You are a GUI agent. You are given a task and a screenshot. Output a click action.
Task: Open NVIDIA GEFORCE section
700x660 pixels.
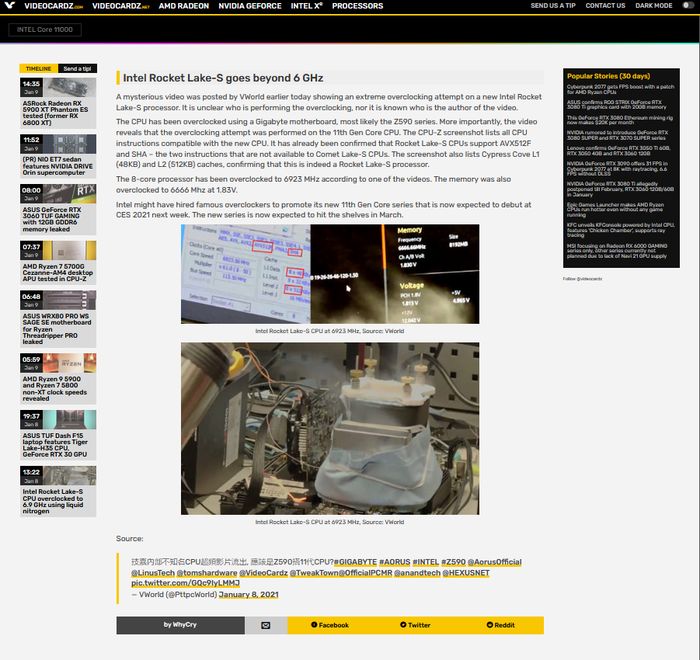coord(250,6)
